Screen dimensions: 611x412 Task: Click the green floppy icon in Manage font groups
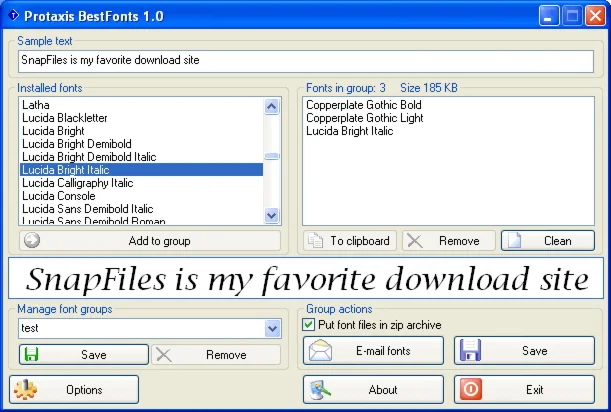[x=31, y=354]
